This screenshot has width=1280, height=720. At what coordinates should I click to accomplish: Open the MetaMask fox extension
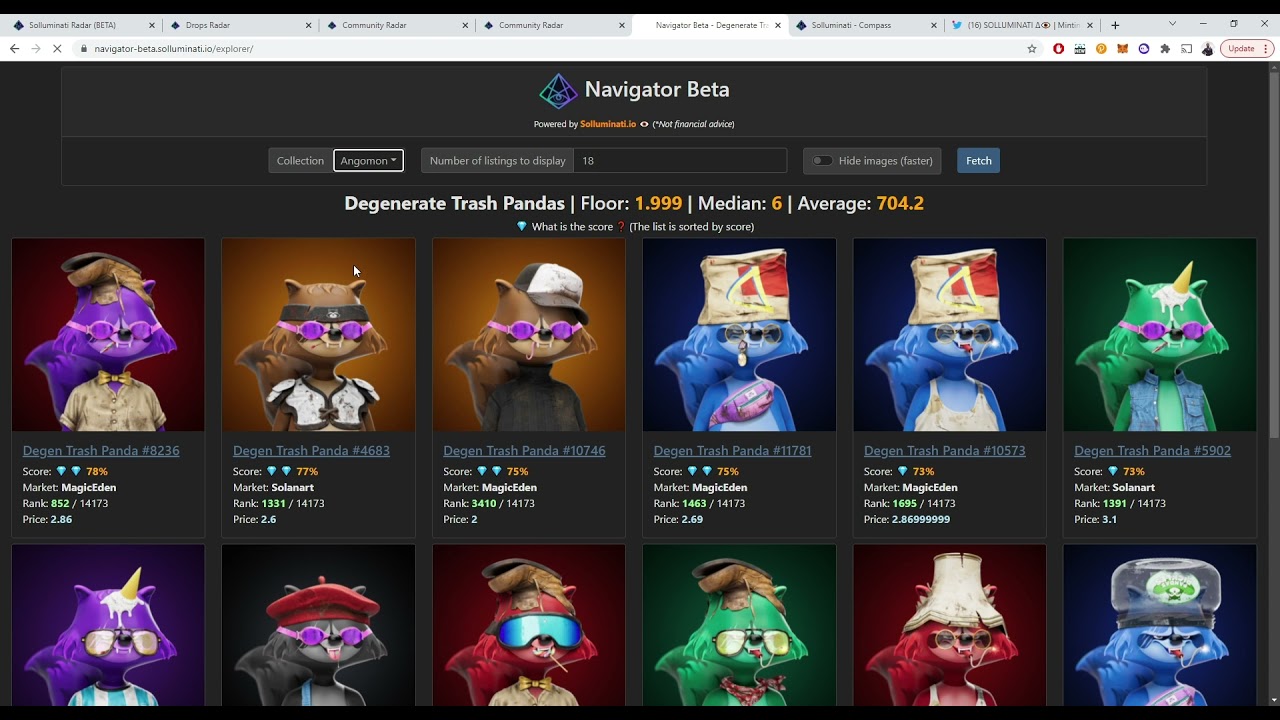(1123, 48)
